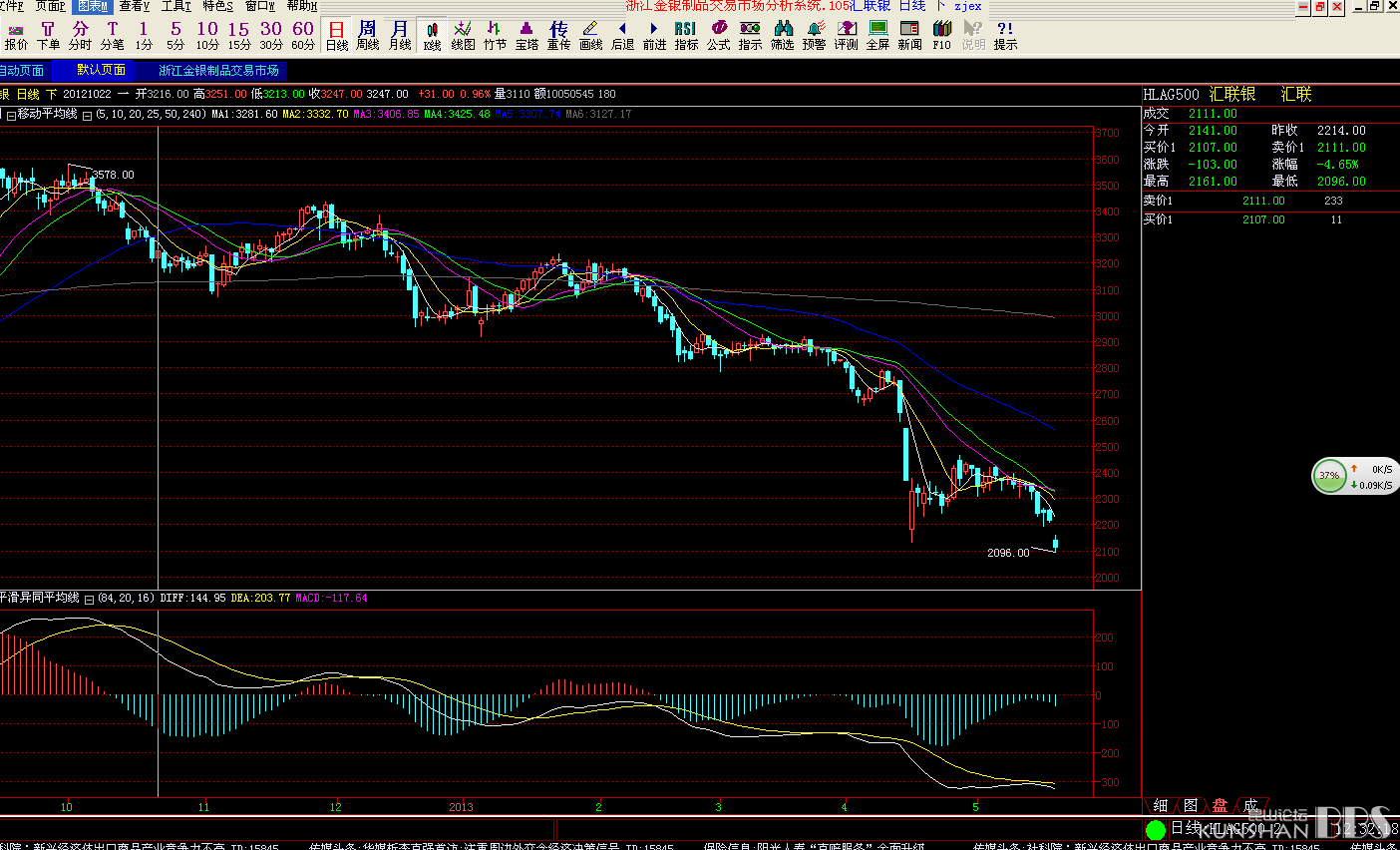Select the 线图 line chart type
This screenshot has width=1400, height=850.
[x=464, y=36]
